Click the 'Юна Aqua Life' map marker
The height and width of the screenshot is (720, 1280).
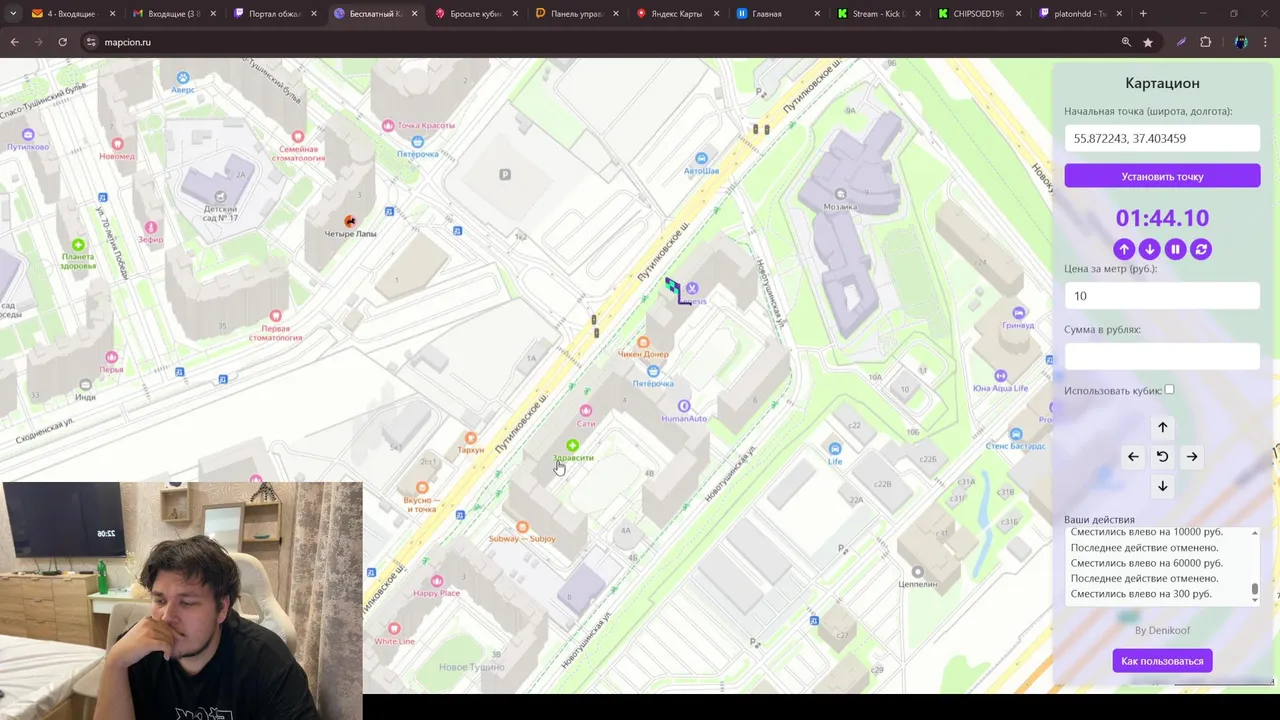pyautogui.click(x=1000, y=376)
